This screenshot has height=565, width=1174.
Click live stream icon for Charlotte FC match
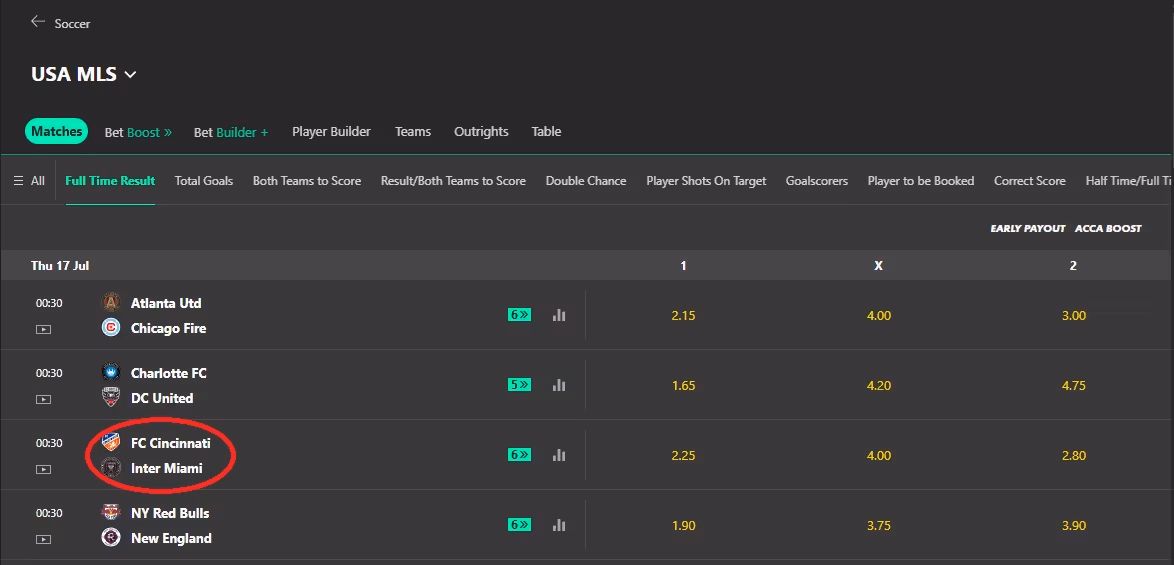43,400
